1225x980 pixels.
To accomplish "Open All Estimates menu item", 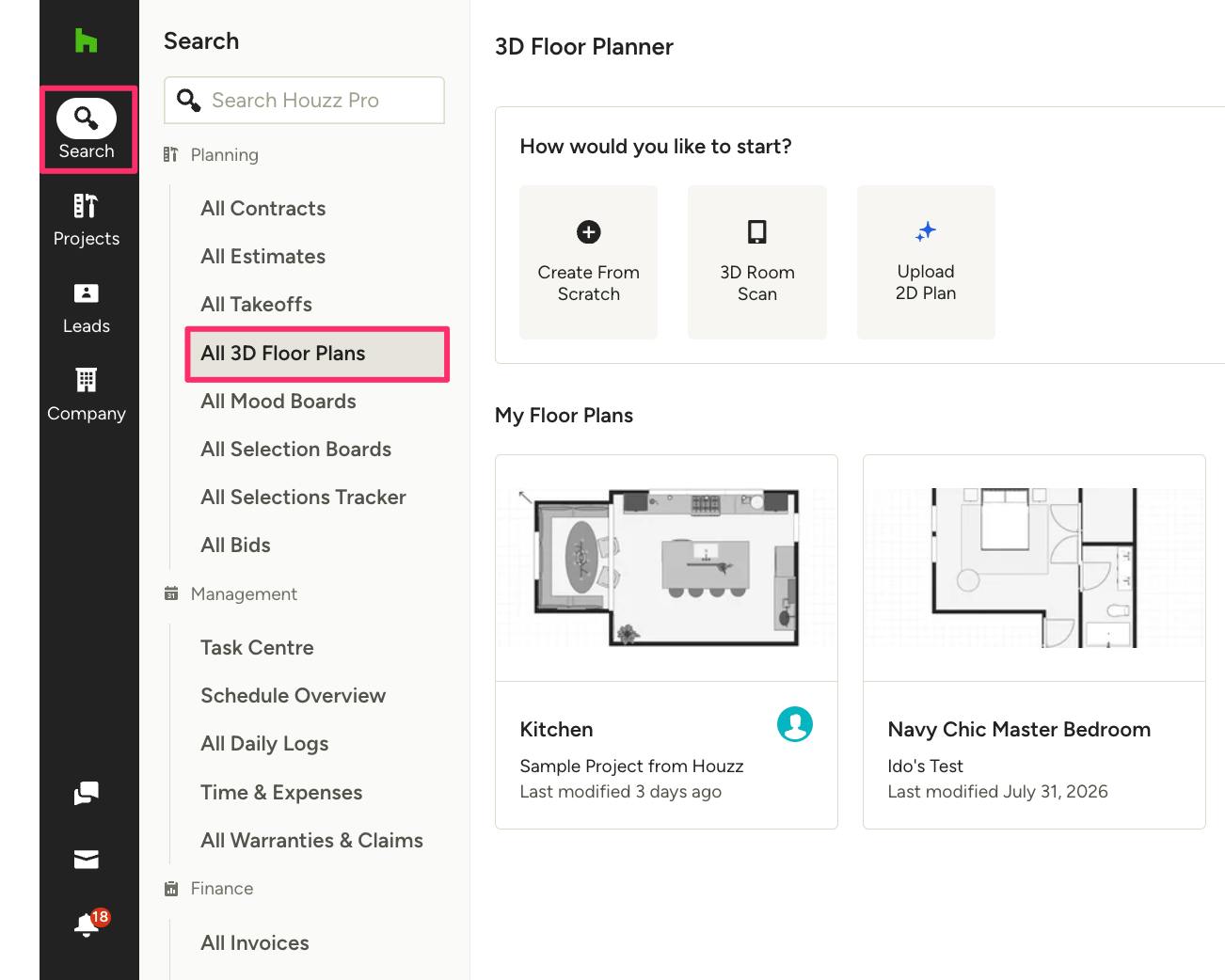I will pyautogui.click(x=263, y=257).
